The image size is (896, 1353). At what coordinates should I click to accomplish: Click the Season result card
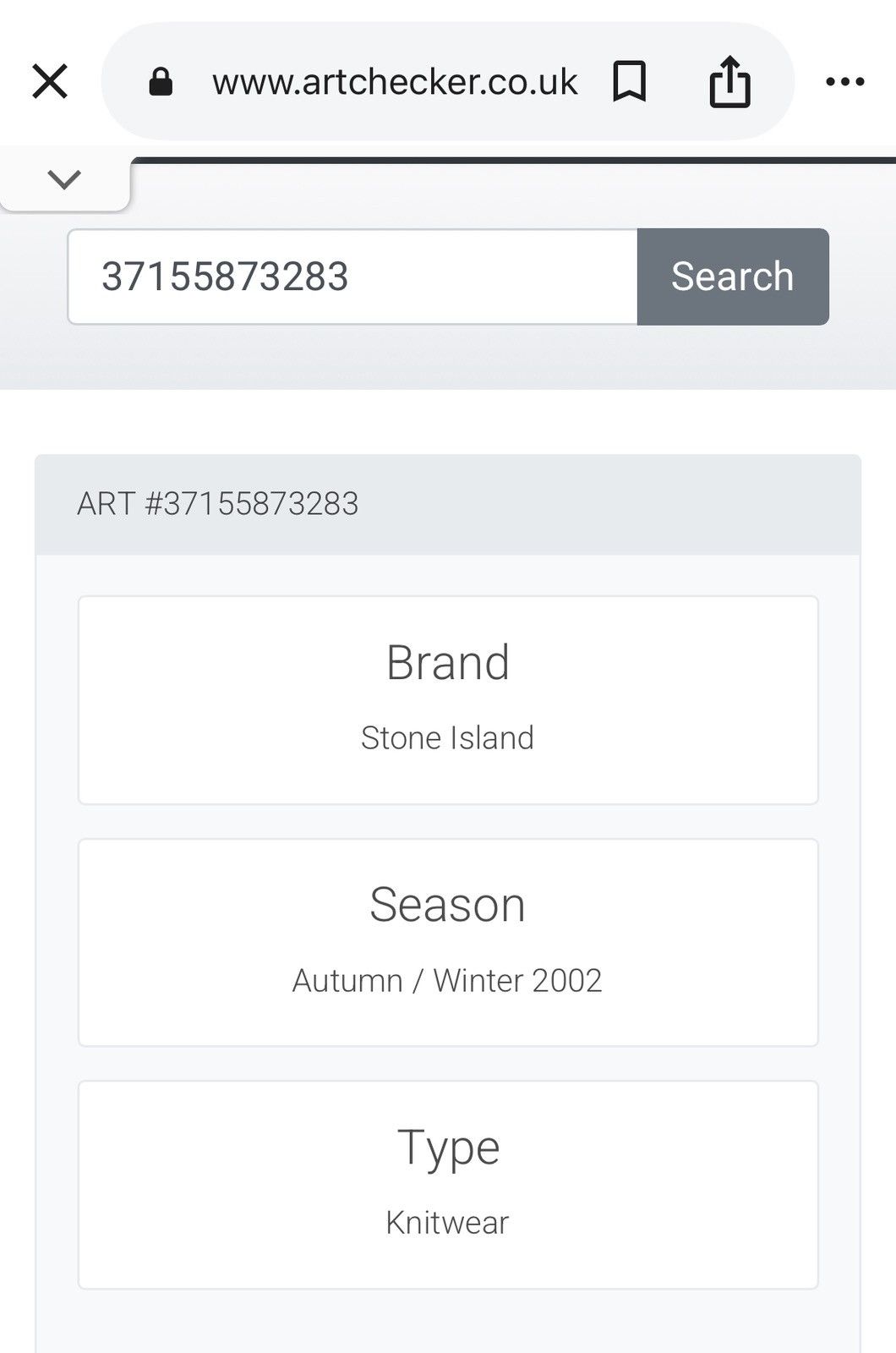(x=448, y=943)
